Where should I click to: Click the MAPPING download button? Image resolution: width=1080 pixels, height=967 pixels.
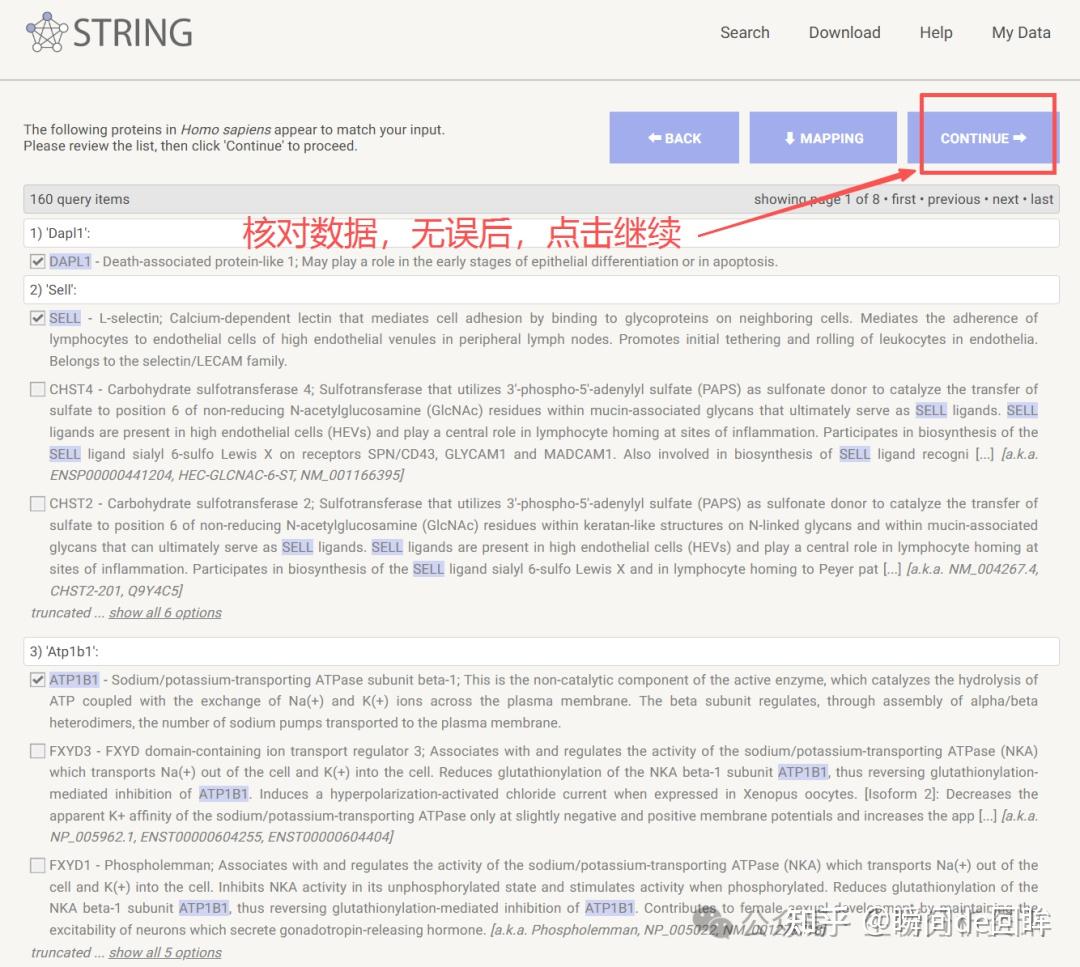(x=823, y=138)
